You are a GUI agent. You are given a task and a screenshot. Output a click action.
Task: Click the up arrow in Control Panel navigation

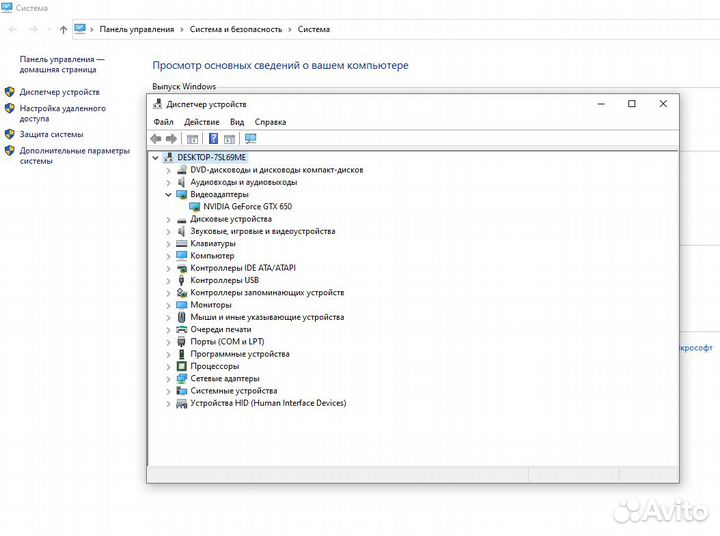pyautogui.click(x=63, y=30)
